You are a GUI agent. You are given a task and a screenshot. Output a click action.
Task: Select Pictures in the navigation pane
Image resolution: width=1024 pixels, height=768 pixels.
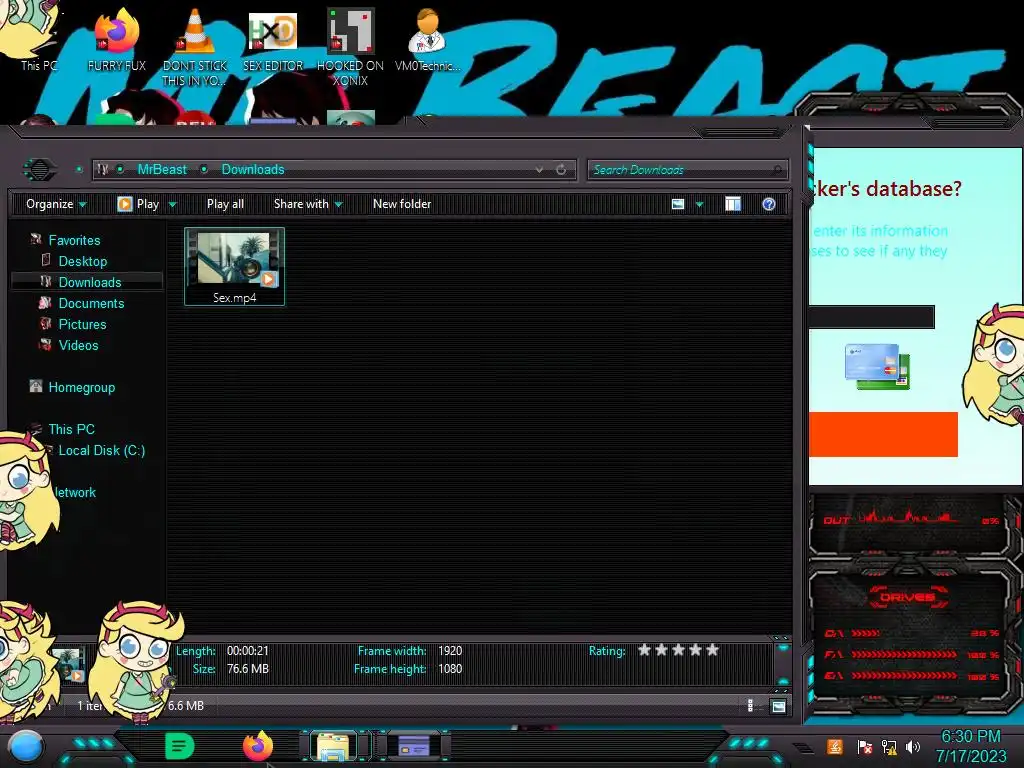pyautogui.click(x=82, y=324)
